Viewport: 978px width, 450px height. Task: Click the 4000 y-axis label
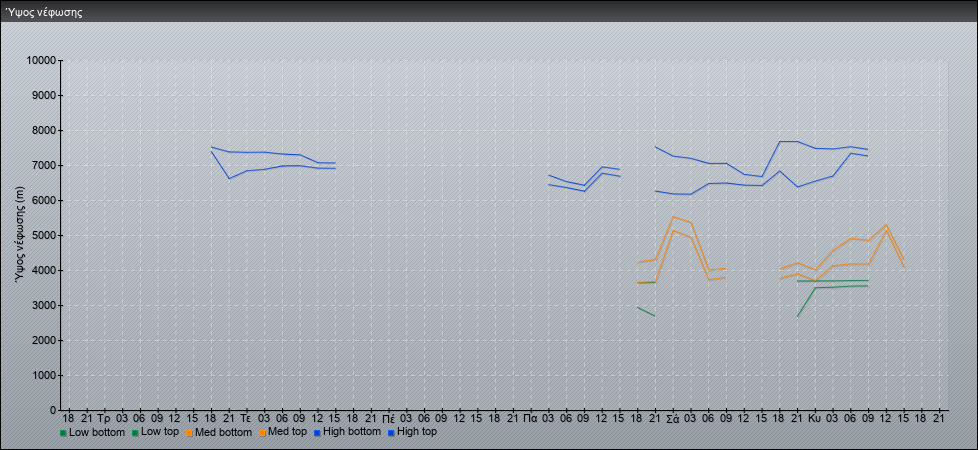[44, 270]
